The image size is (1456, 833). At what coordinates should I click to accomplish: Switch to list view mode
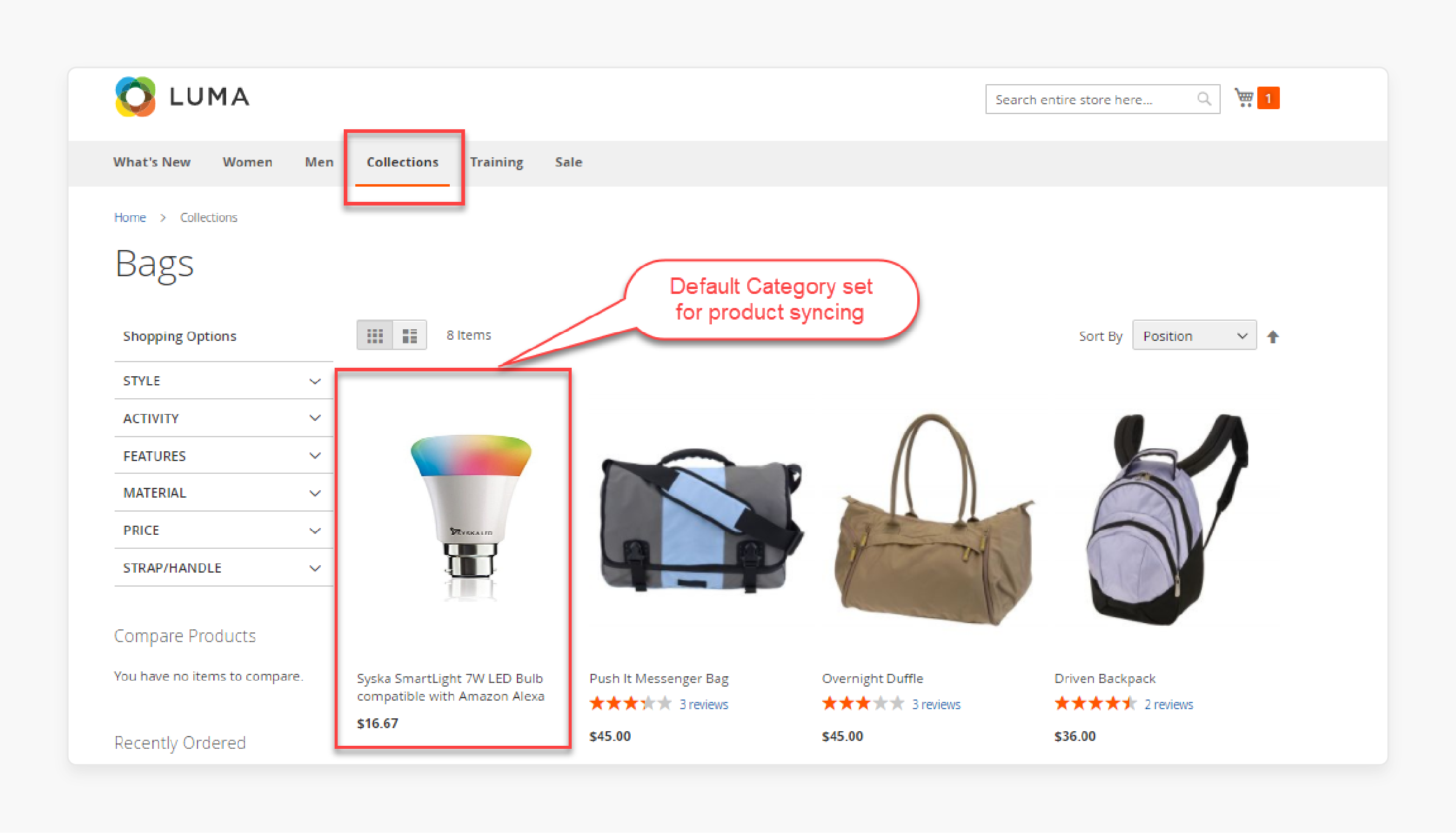pos(410,335)
